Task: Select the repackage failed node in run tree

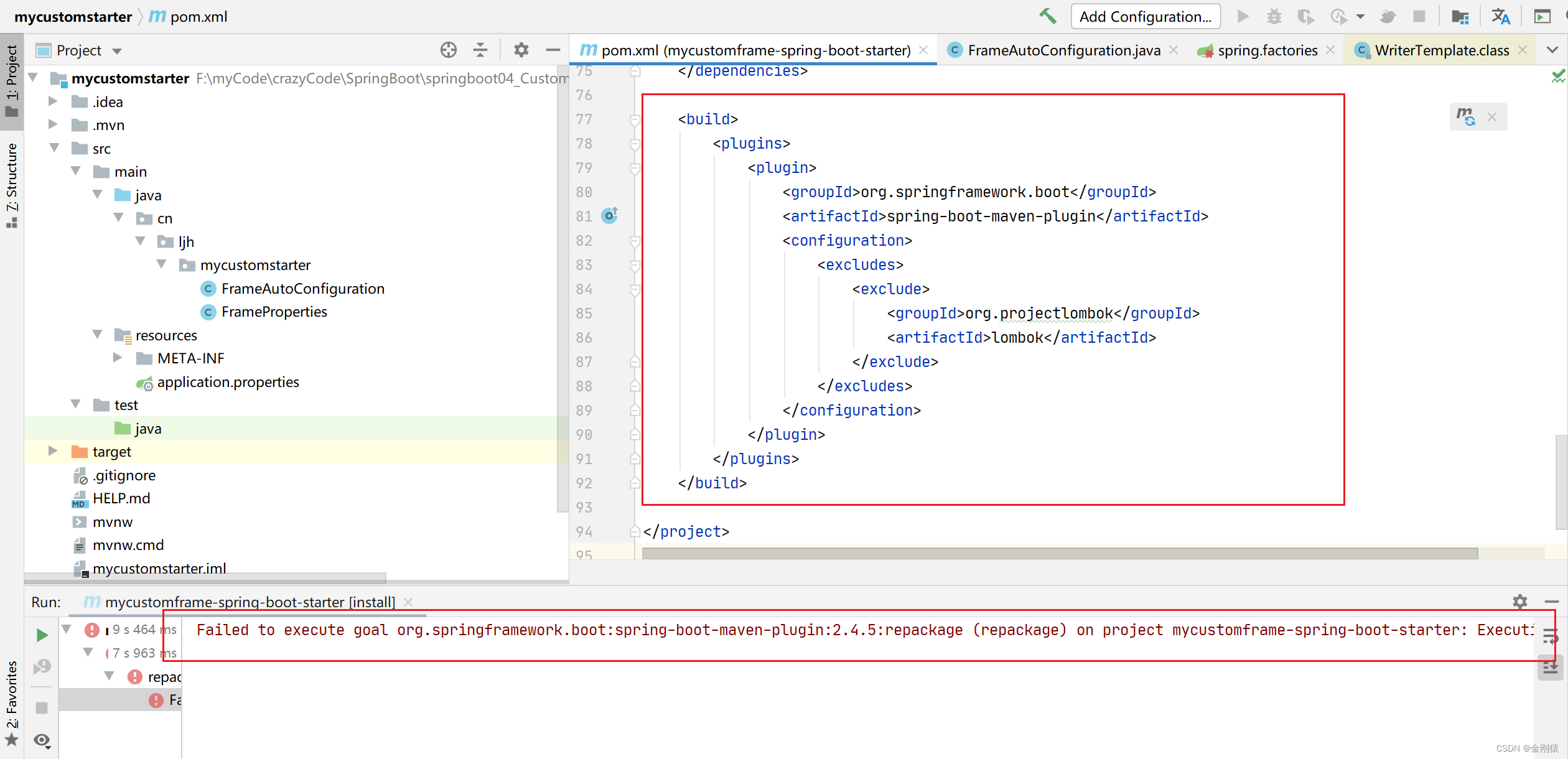Action: coord(154,677)
